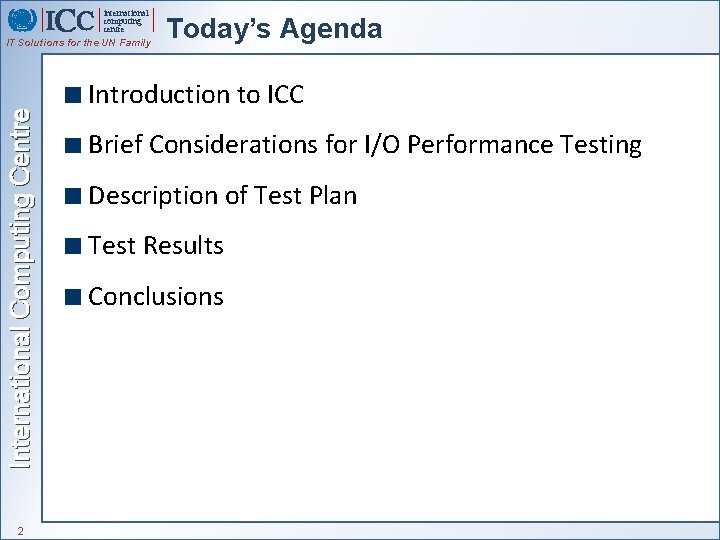This screenshot has height=540, width=720.
Task: Select the bullet square beside Brief Considerations
Action: click(x=73, y=145)
